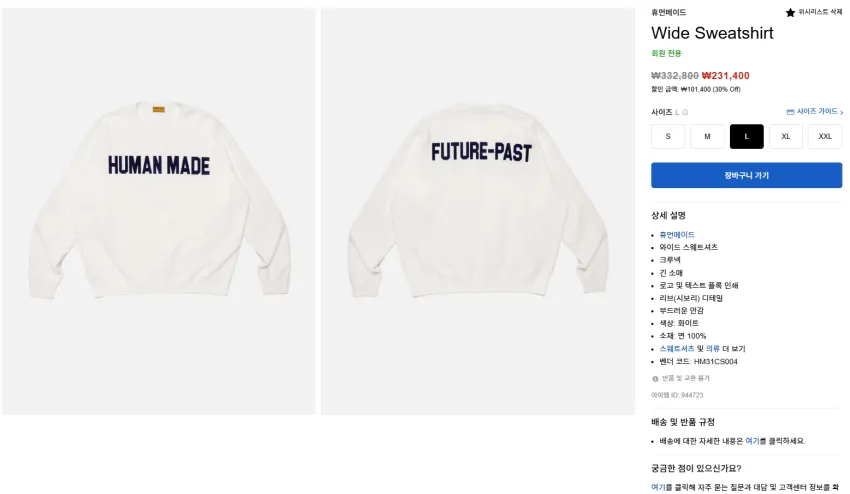Click the size guide ruler icon
Screen dimensions: 850x494
tap(790, 112)
